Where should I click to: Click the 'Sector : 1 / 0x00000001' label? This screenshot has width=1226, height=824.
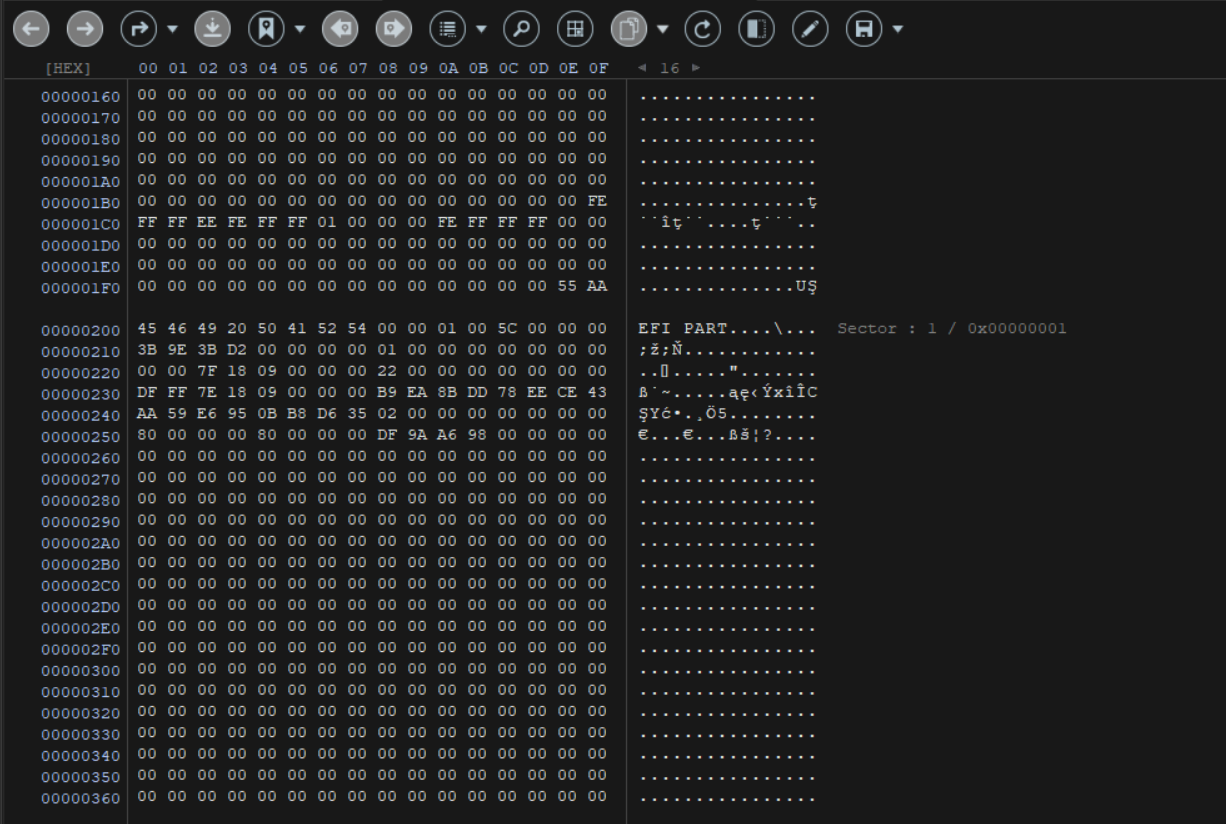point(952,329)
